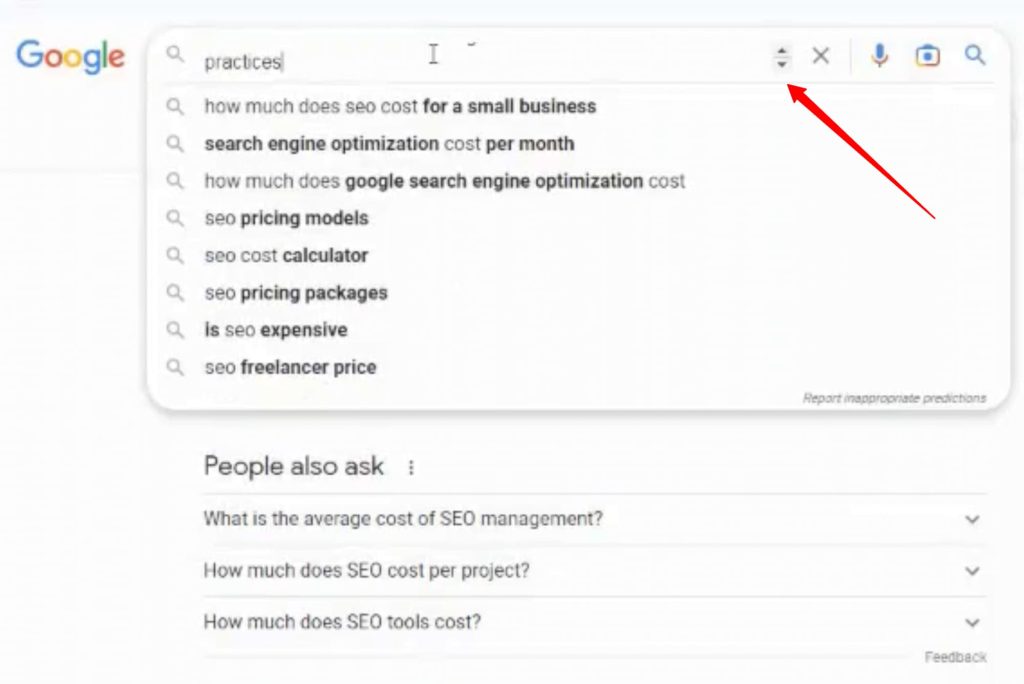Image resolution: width=1024 pixels, height=684 pixels.
Task: Open Google Lens via the camera icon
Action: coord(927,56)
